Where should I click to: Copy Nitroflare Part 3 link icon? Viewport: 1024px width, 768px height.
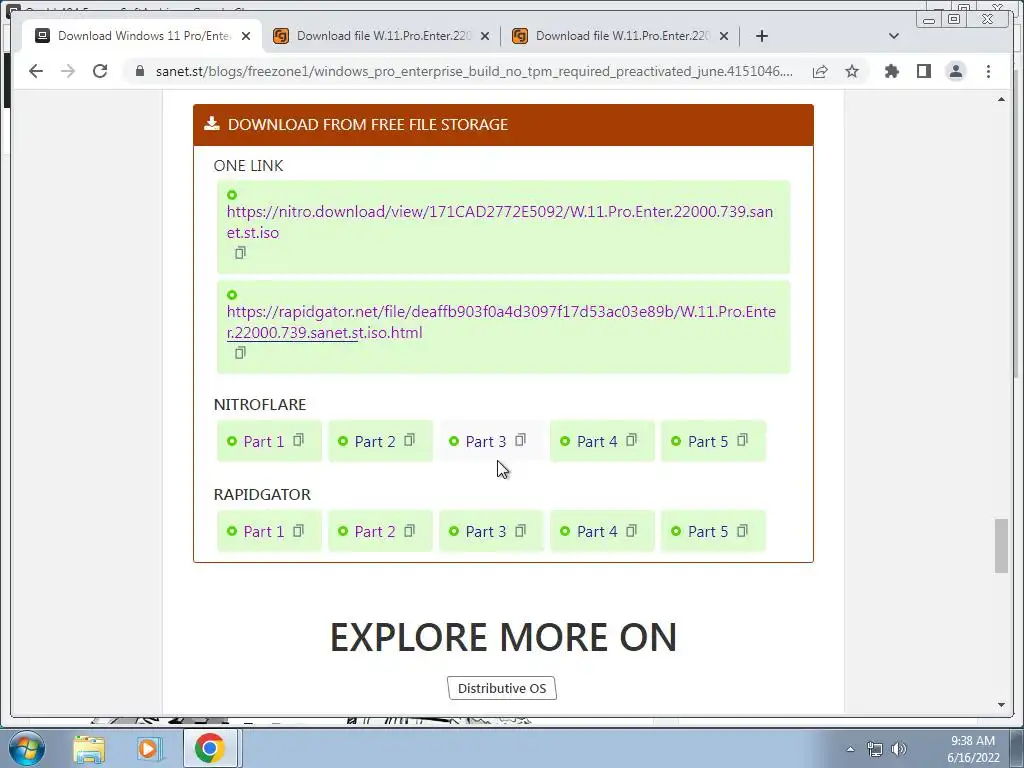pyautogui.click(x=520, y=440)
